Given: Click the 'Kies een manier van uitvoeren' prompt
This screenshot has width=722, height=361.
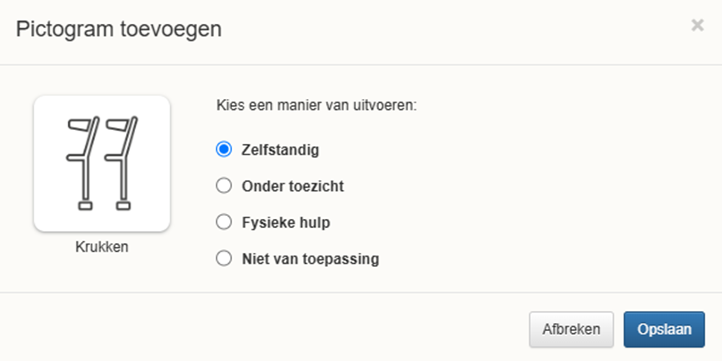Looking at the screenshot, I should 316,105.
